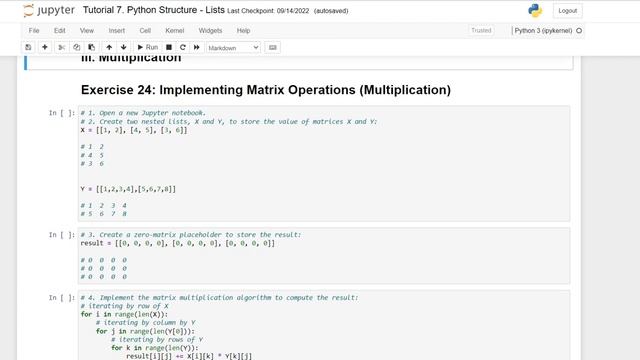
Task: Select the Exercise 24 heading cell
Action: tap(266, 90)
